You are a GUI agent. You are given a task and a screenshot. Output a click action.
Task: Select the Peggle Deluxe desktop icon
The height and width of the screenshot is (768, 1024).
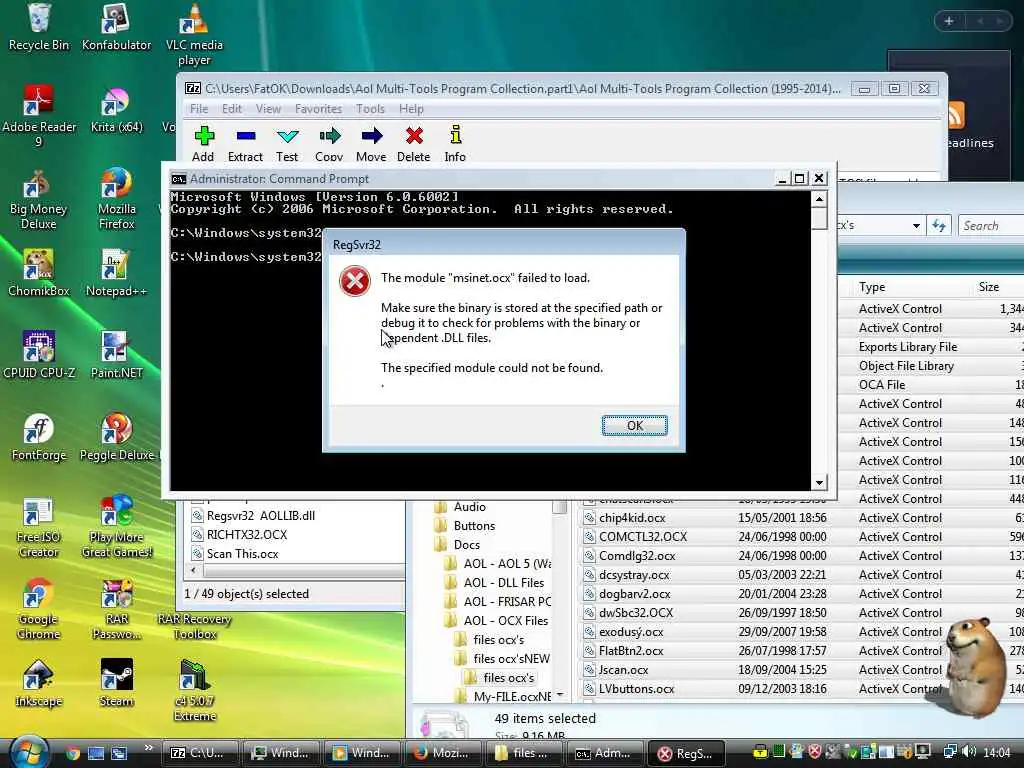tap(118, 438)
